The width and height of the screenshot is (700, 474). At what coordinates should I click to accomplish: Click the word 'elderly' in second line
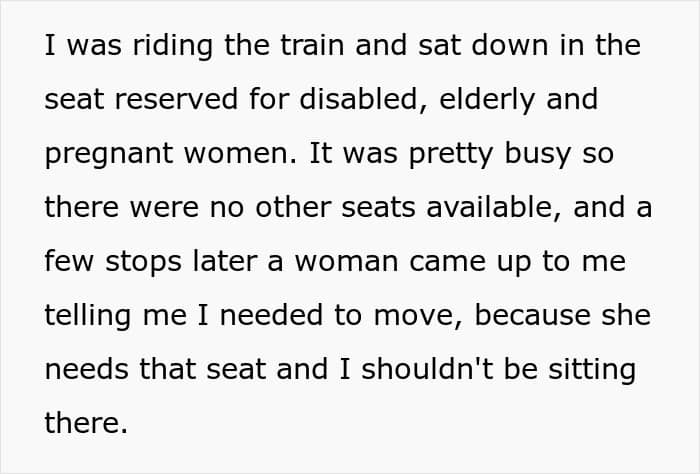[x=487, y=101]
